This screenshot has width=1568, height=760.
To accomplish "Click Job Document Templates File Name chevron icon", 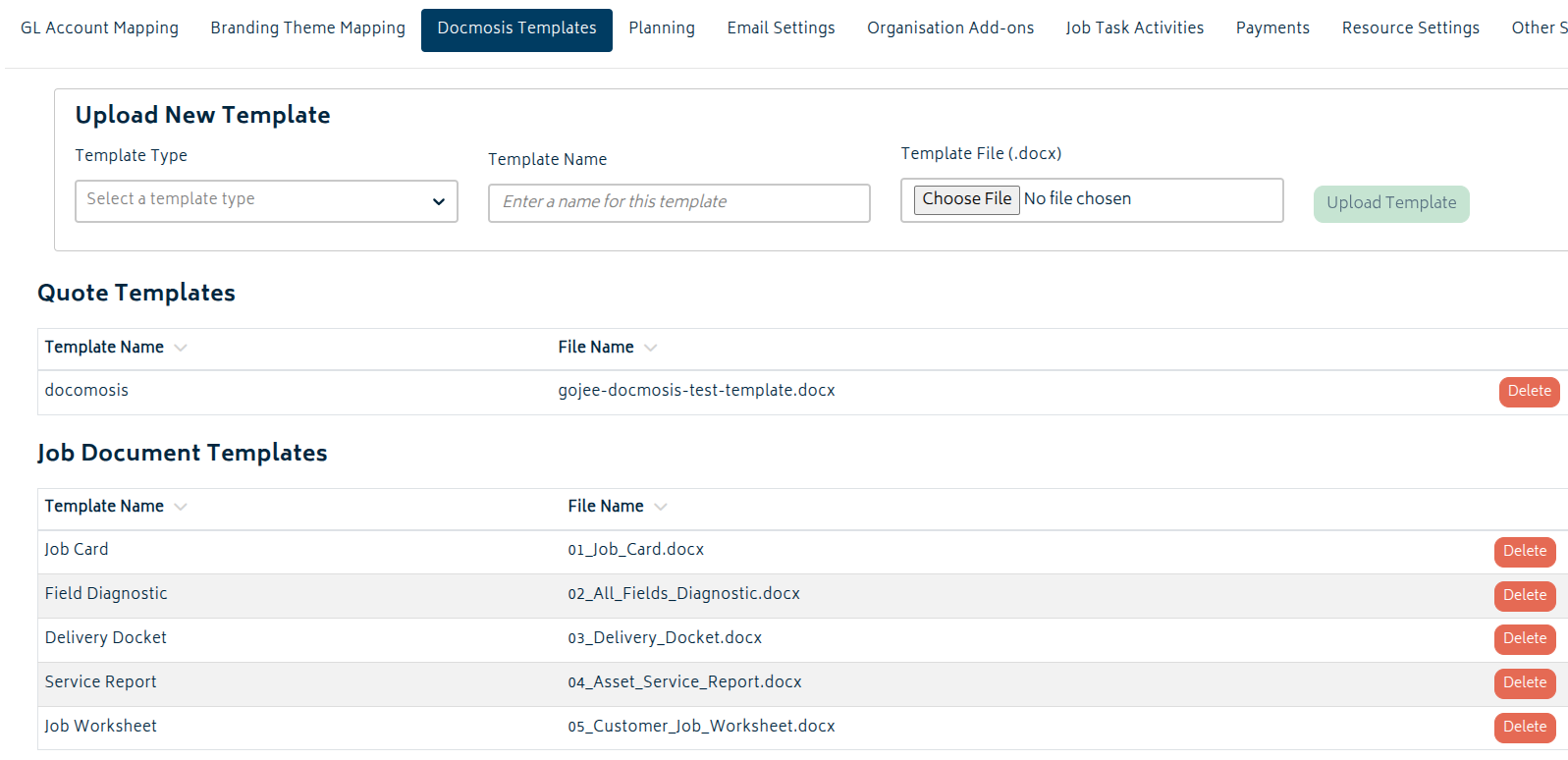I will (x=661, y=507).
